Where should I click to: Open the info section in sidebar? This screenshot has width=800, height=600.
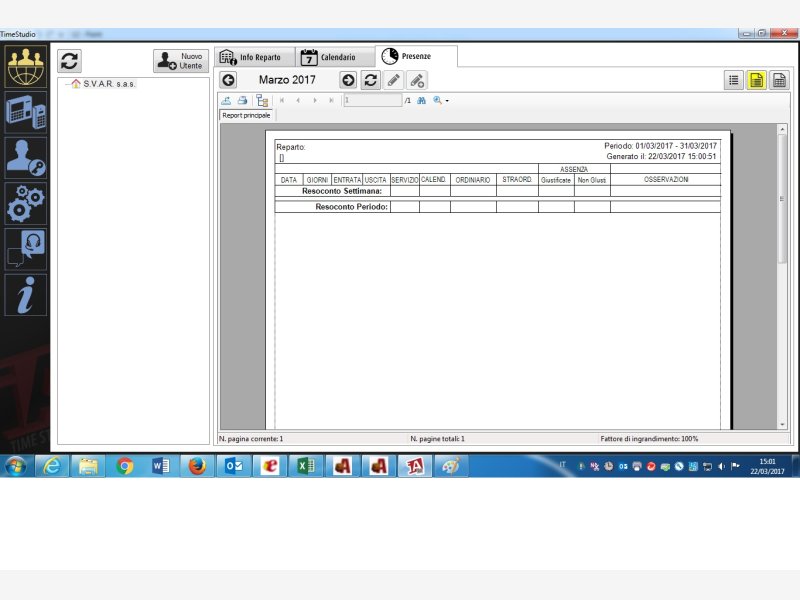(x=25, y=294)
